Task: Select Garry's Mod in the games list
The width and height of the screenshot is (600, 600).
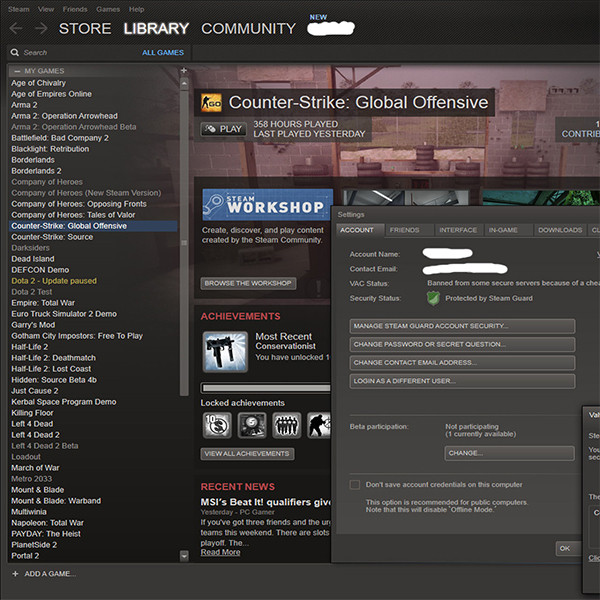Action: pos(33,325)
